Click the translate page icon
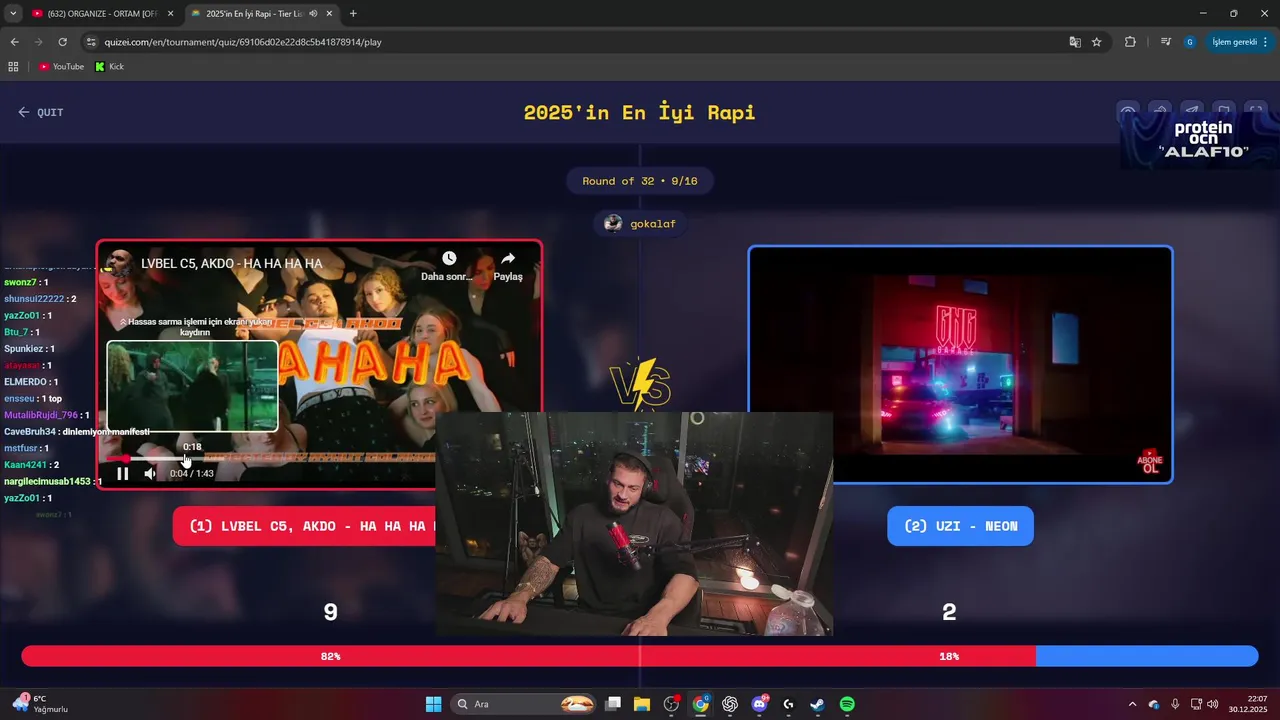The image size is (1280, 720). tap(1075, 42)
